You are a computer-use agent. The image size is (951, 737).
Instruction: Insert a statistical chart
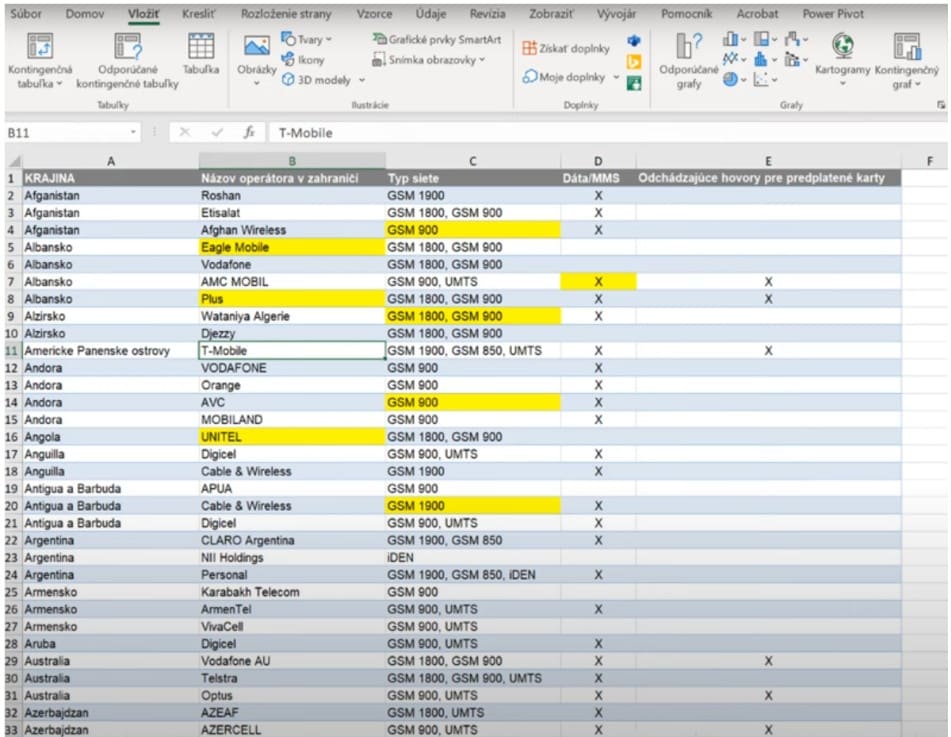tap(765, 59)
